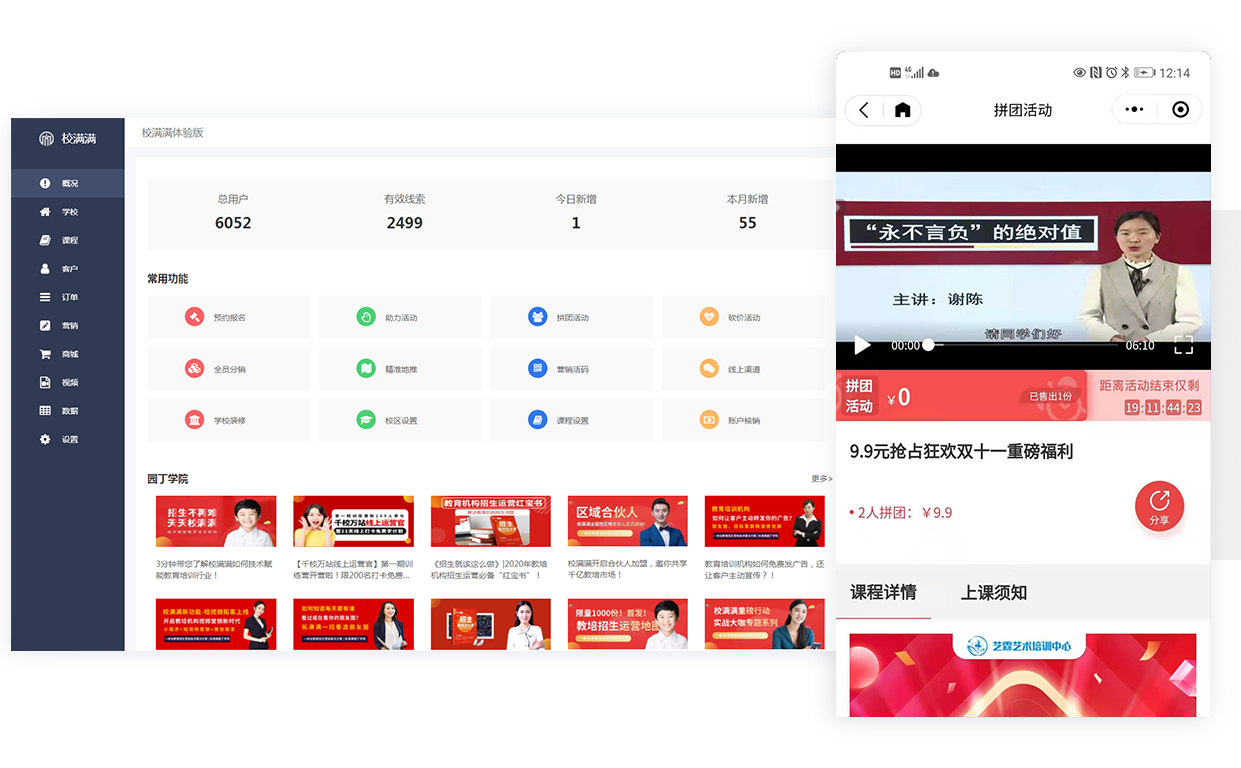The width and height of the screenshot is (1241, 768).
Task: Go back using the mobile back arrow
Action: pyautogui.click(x=864, y=110)
